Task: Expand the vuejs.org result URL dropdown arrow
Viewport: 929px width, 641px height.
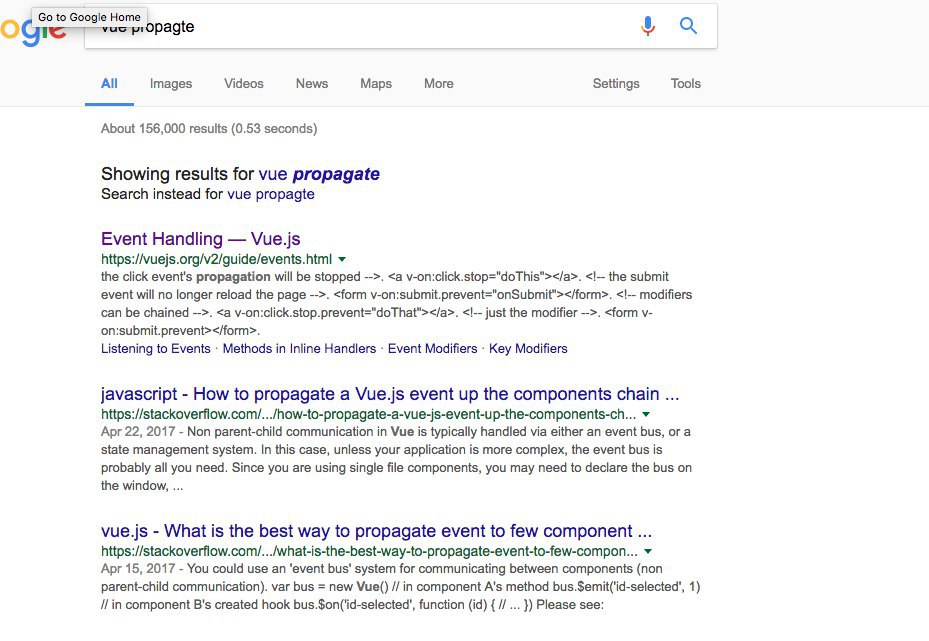Action: 342,259
